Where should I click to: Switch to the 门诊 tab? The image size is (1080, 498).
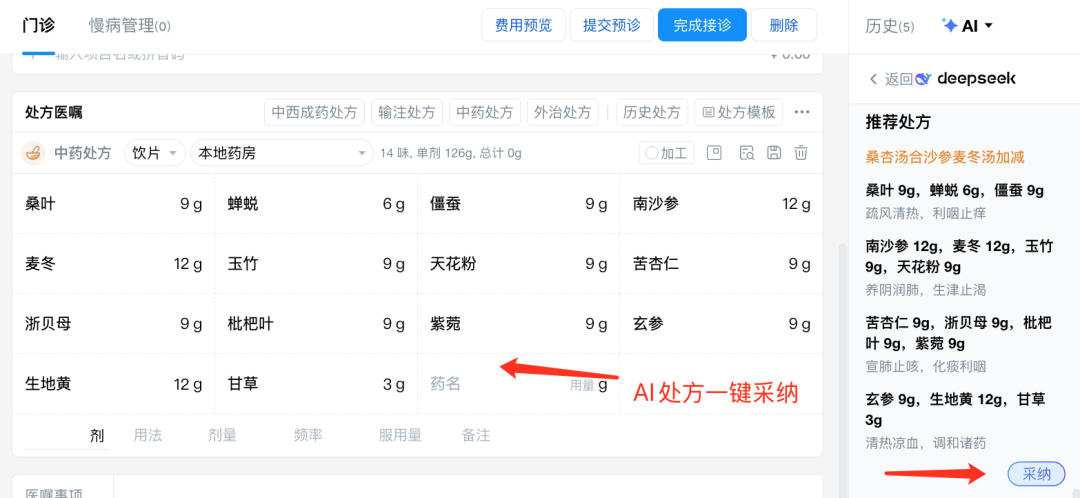[39, 26]
